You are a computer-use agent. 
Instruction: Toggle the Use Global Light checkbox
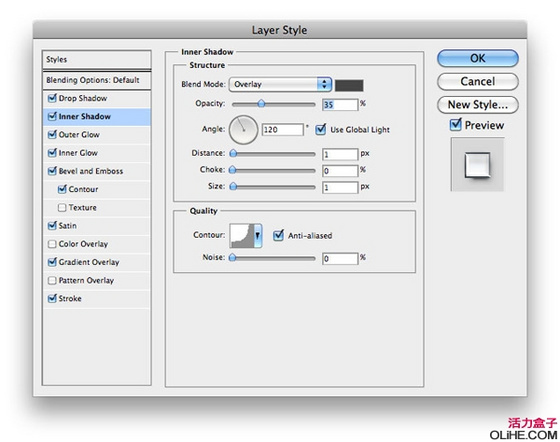(321, 129)
